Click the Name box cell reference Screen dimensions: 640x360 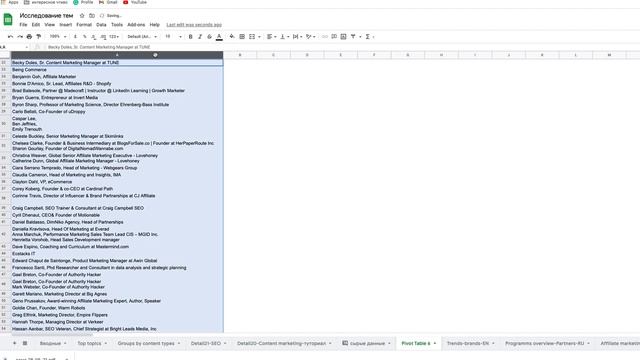(x=14, y=47)
